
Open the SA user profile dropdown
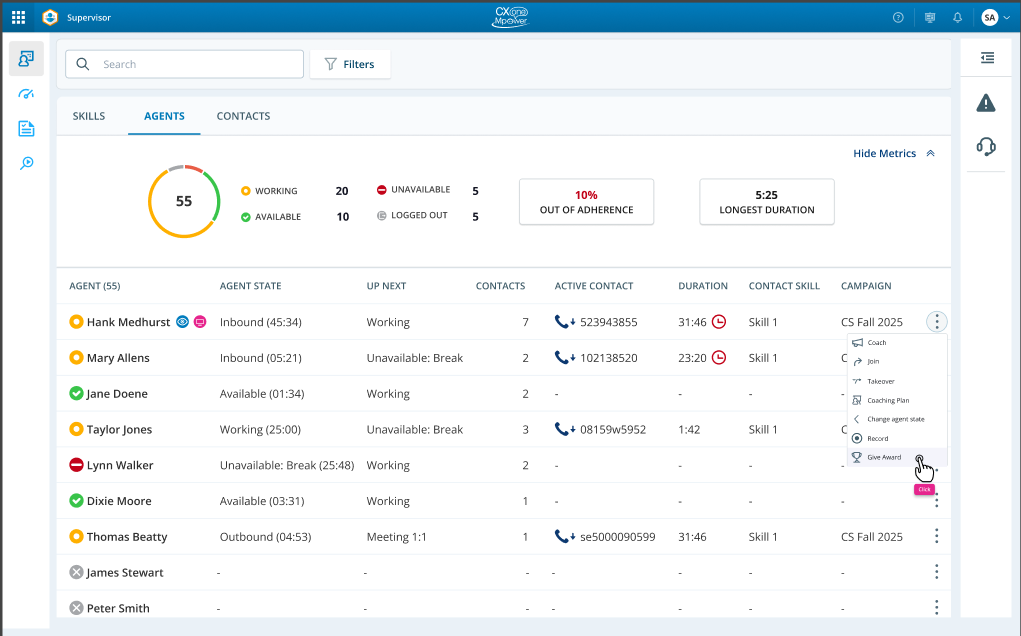(x=995, y=17)
